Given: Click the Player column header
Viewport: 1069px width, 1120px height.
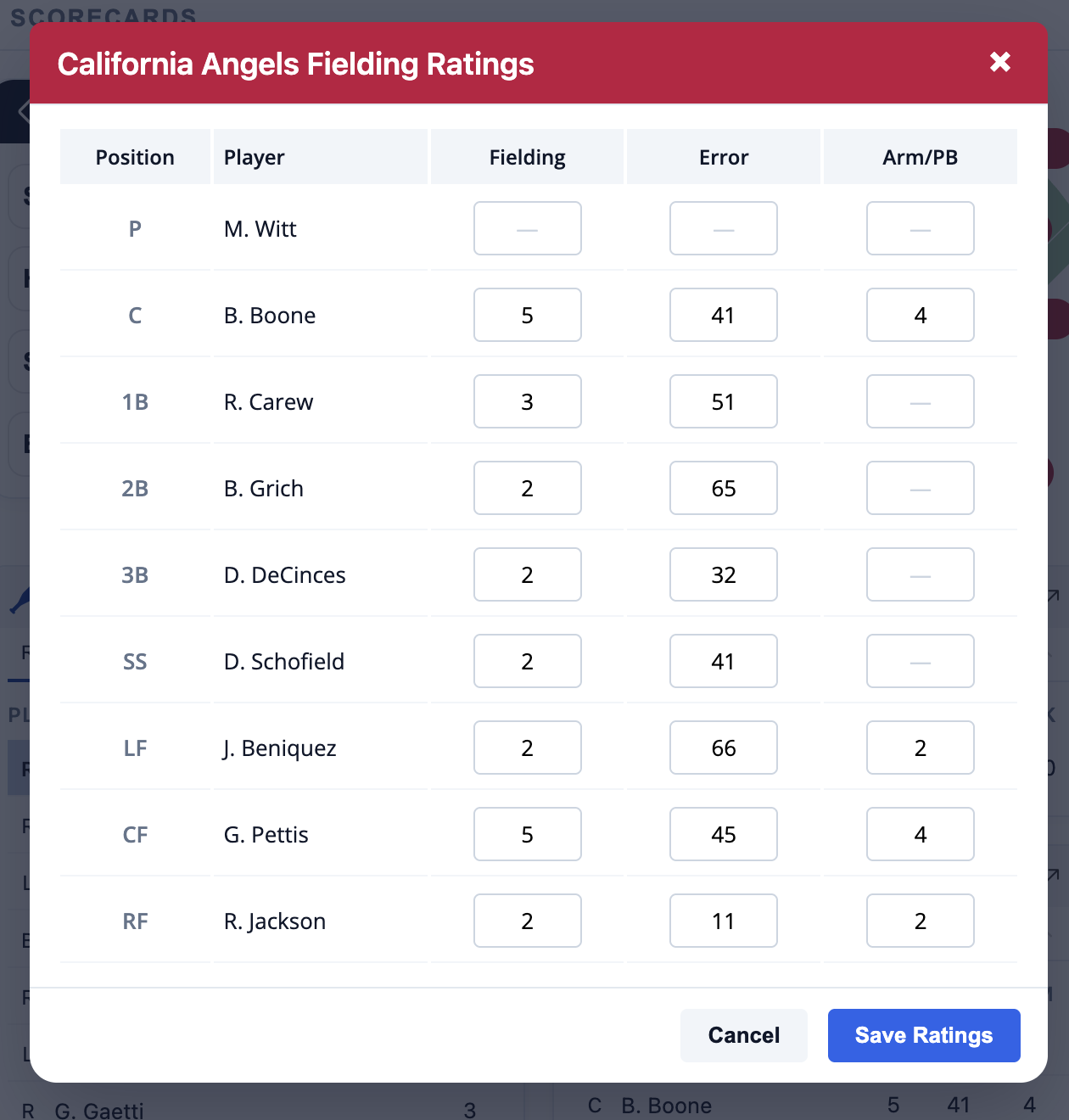Looking at the screenshot, I should coord(254,157).
